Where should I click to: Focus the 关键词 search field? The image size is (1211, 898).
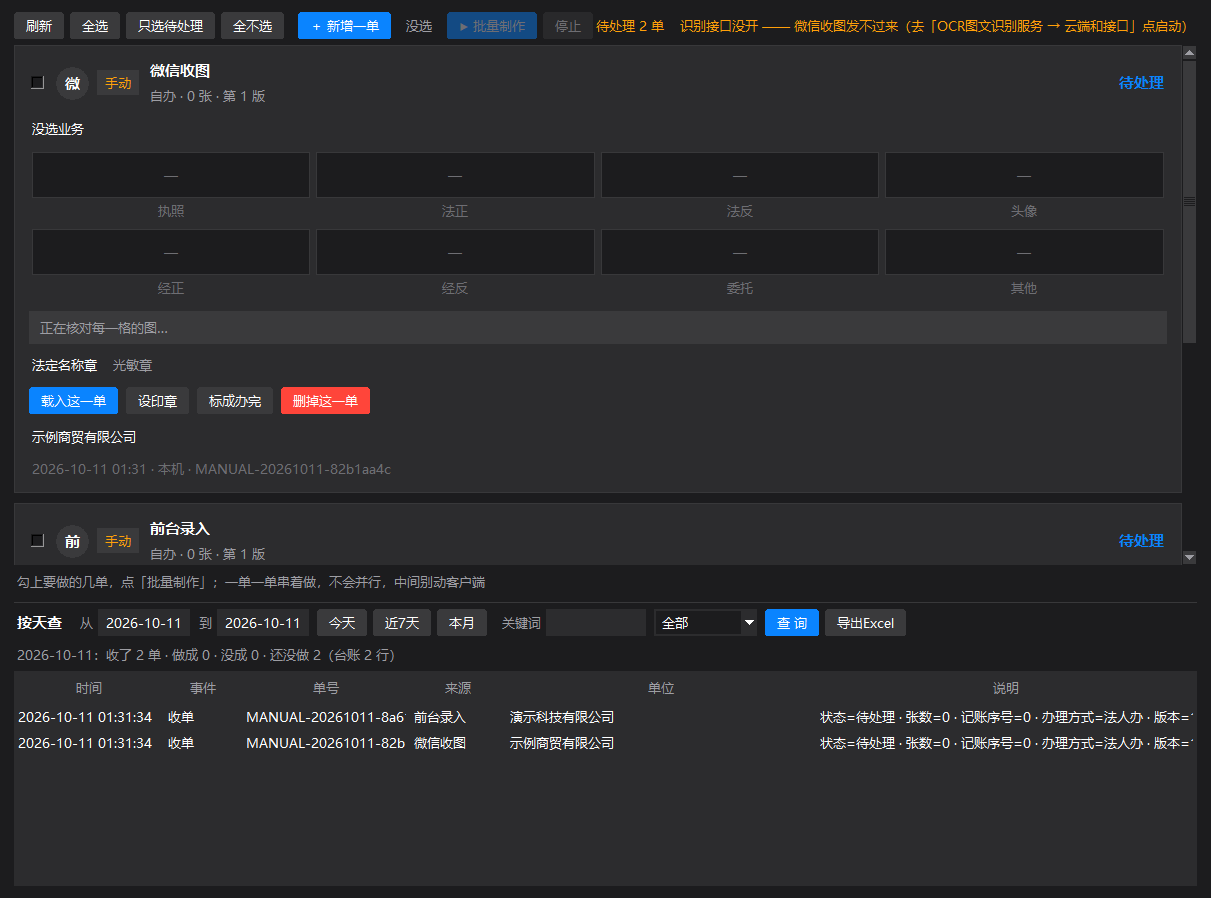(x=596, y=623)
